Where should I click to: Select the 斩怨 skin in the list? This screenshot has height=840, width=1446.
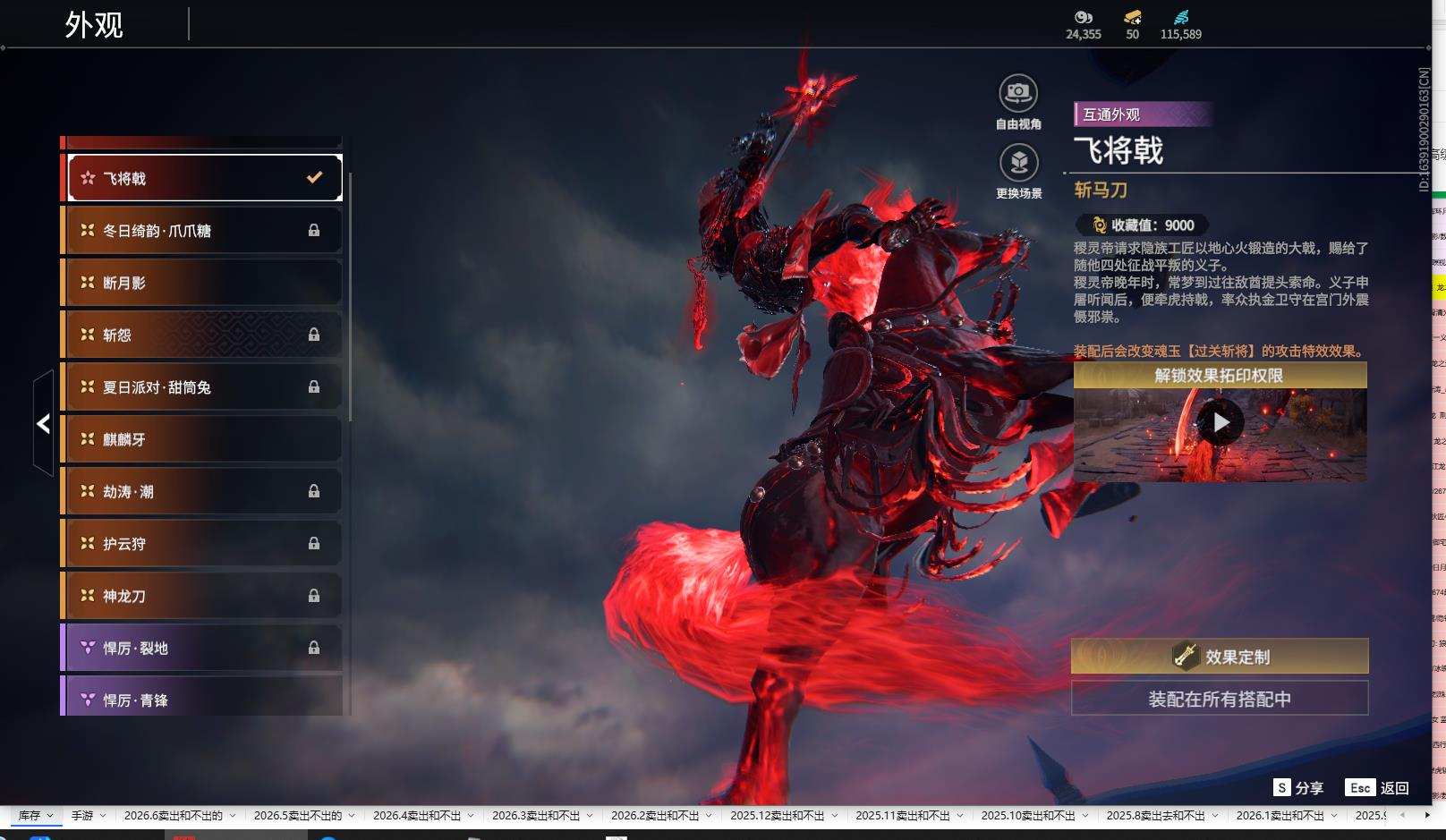201,335
